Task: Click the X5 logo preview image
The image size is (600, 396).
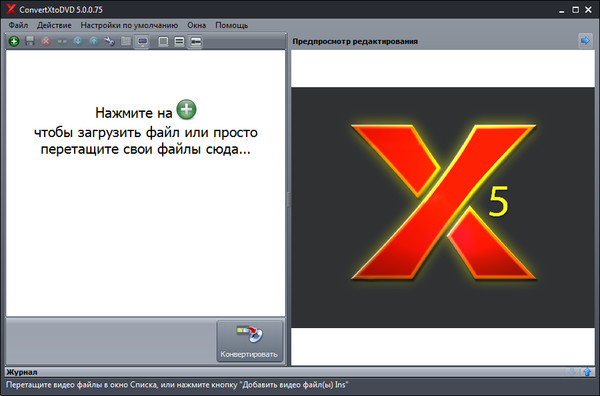Action: pos(443,207)
